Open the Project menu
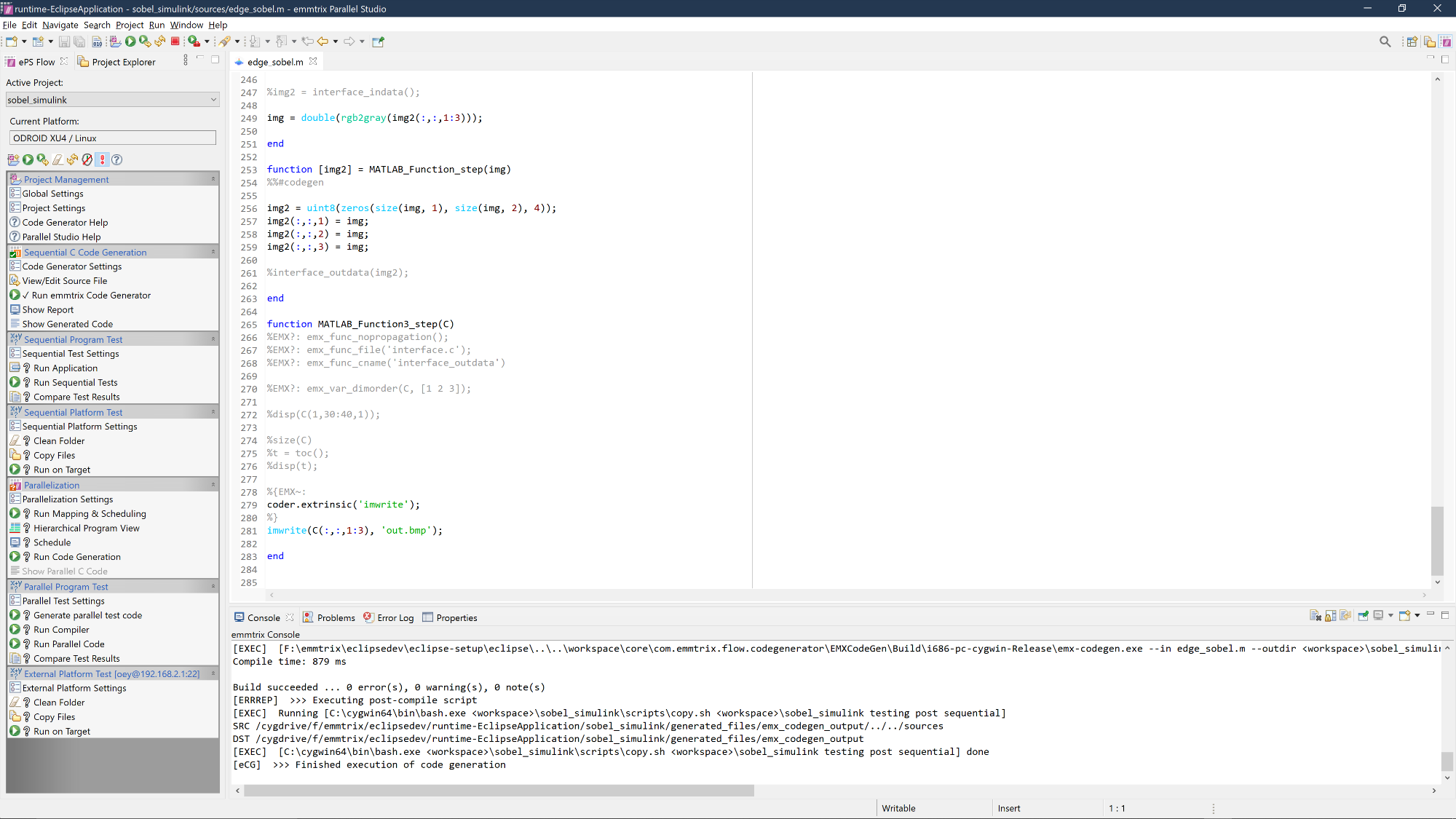The image size is (1456, 819). point(130,25)
